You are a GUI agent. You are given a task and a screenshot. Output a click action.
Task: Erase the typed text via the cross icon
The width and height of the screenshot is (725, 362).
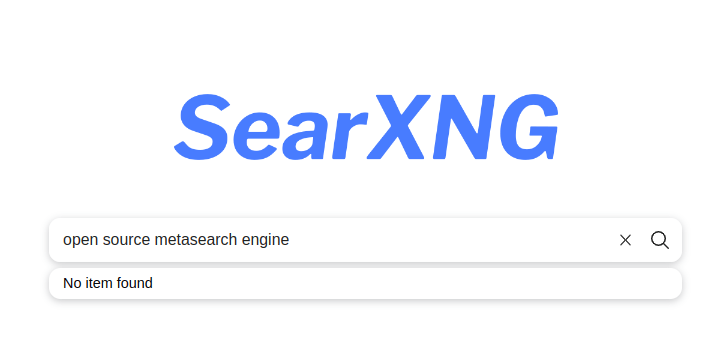pyautogui.click(x=625, y=240)
